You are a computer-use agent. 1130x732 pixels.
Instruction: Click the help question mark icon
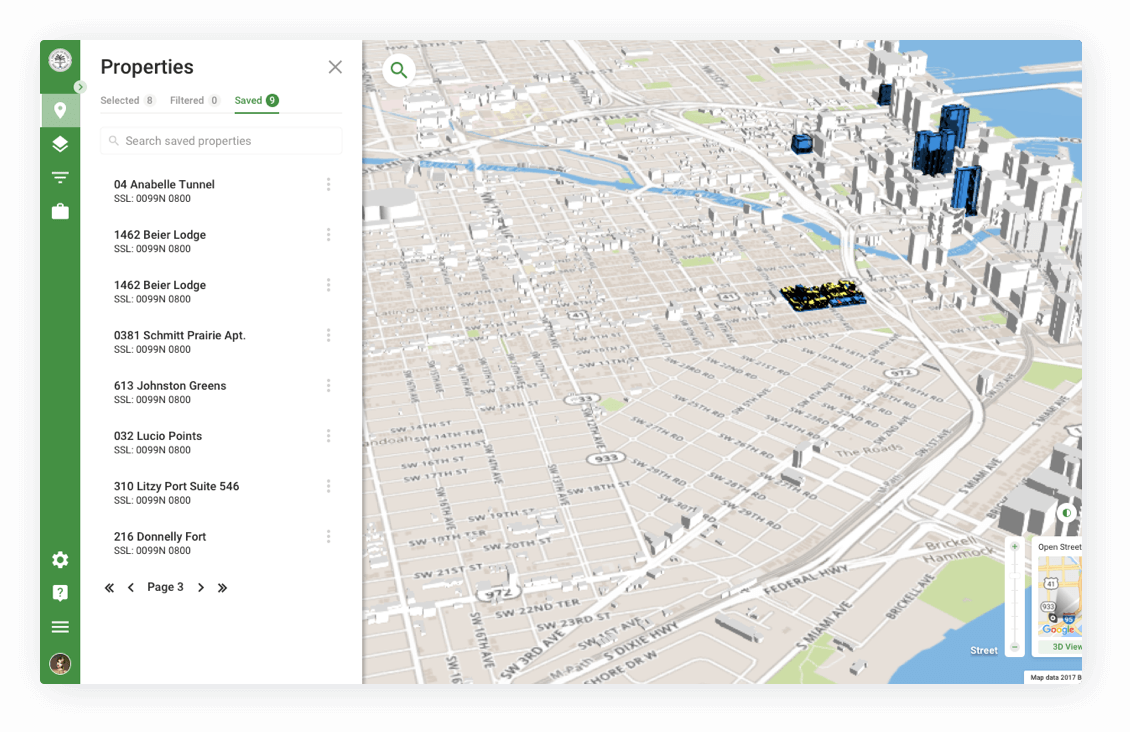pos(60,593)
